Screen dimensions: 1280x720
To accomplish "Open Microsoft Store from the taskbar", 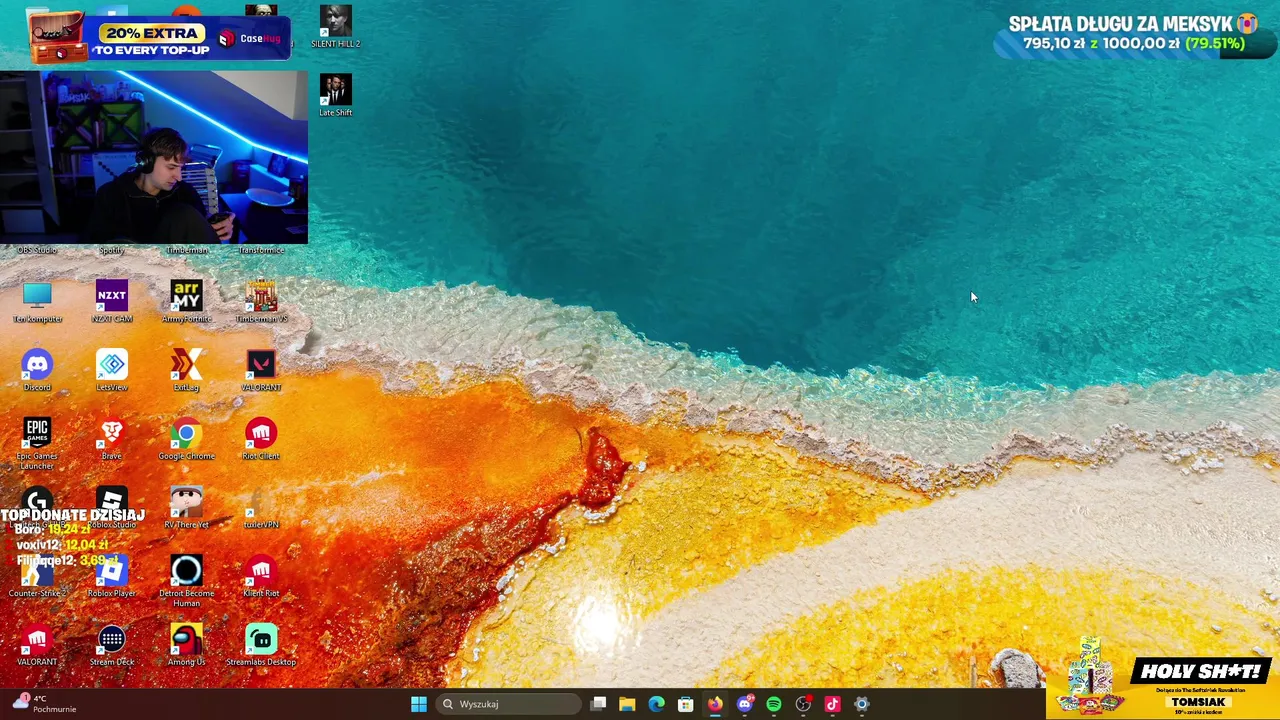I will (686, 704).
